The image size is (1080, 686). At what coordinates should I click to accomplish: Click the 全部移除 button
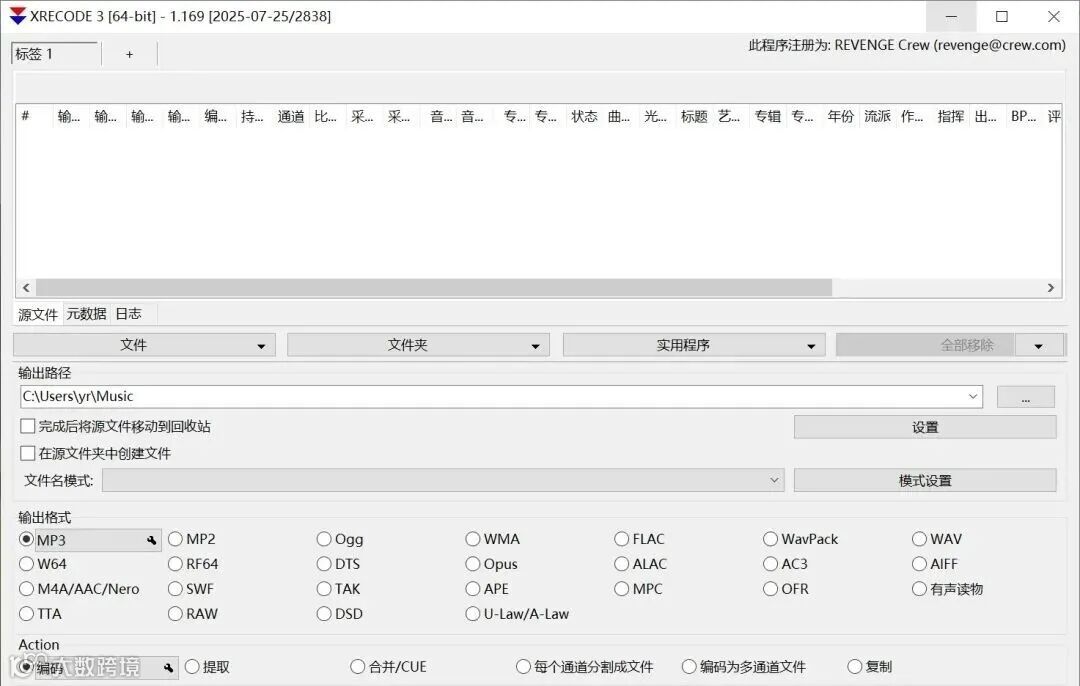coord(925,345)
